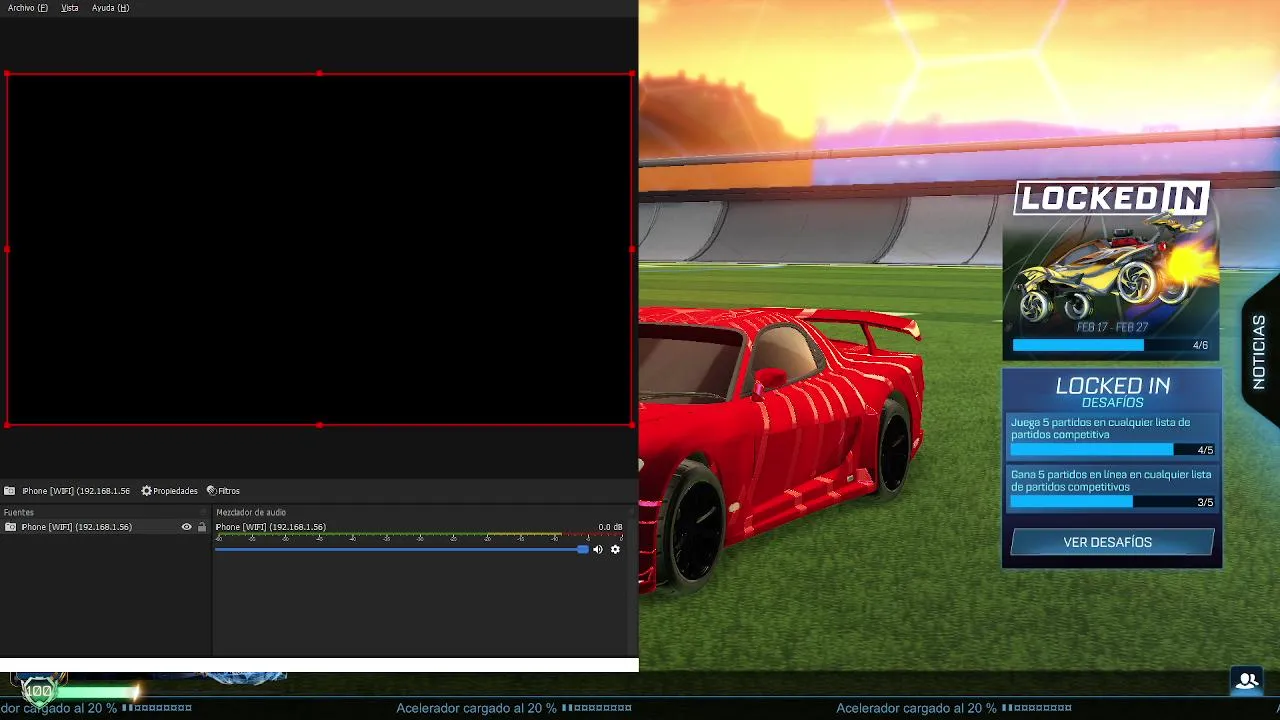Open Filtros for the selected source
This screenshot has height=720, width=1280.
tap(223, 491)
